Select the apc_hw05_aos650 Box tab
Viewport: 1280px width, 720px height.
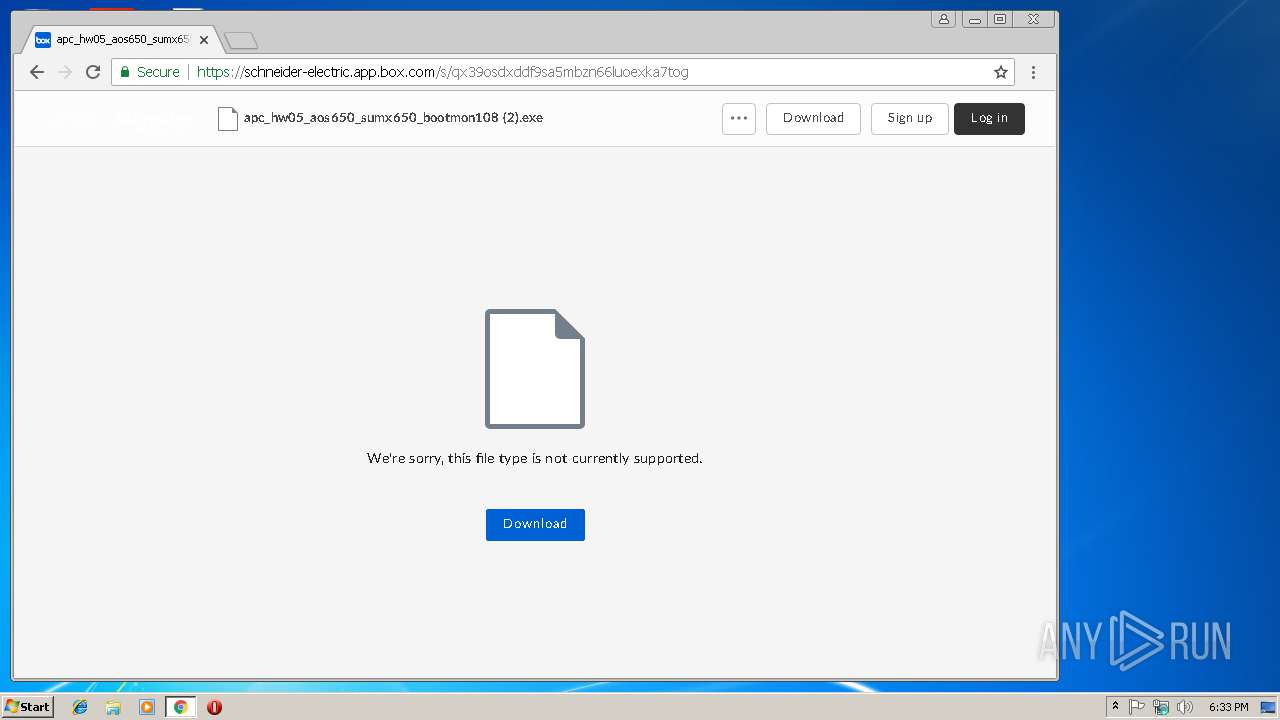122,40
